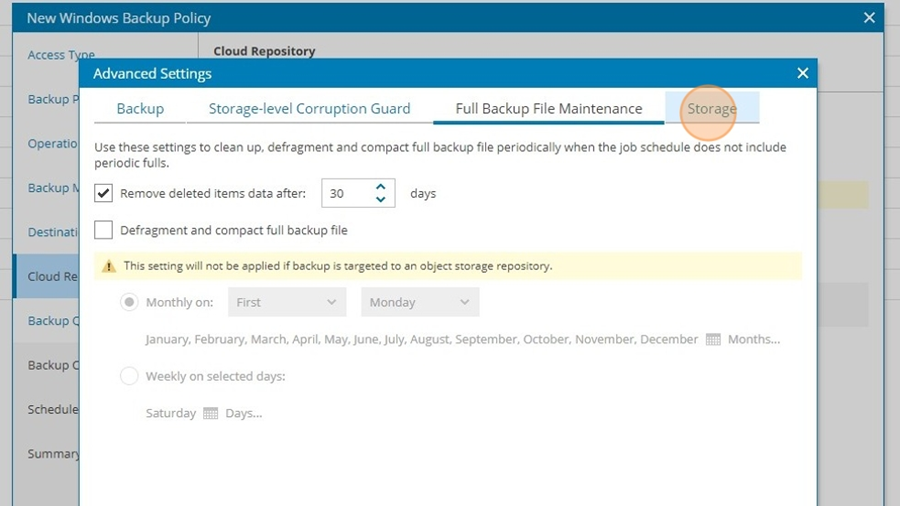
Task: Open the Operation wizard step
Action: (x=52, y=143)
